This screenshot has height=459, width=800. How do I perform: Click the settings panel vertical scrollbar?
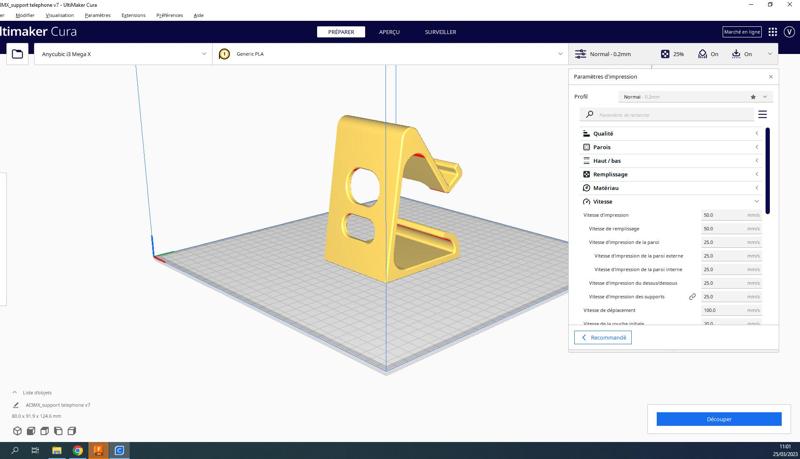768,171
